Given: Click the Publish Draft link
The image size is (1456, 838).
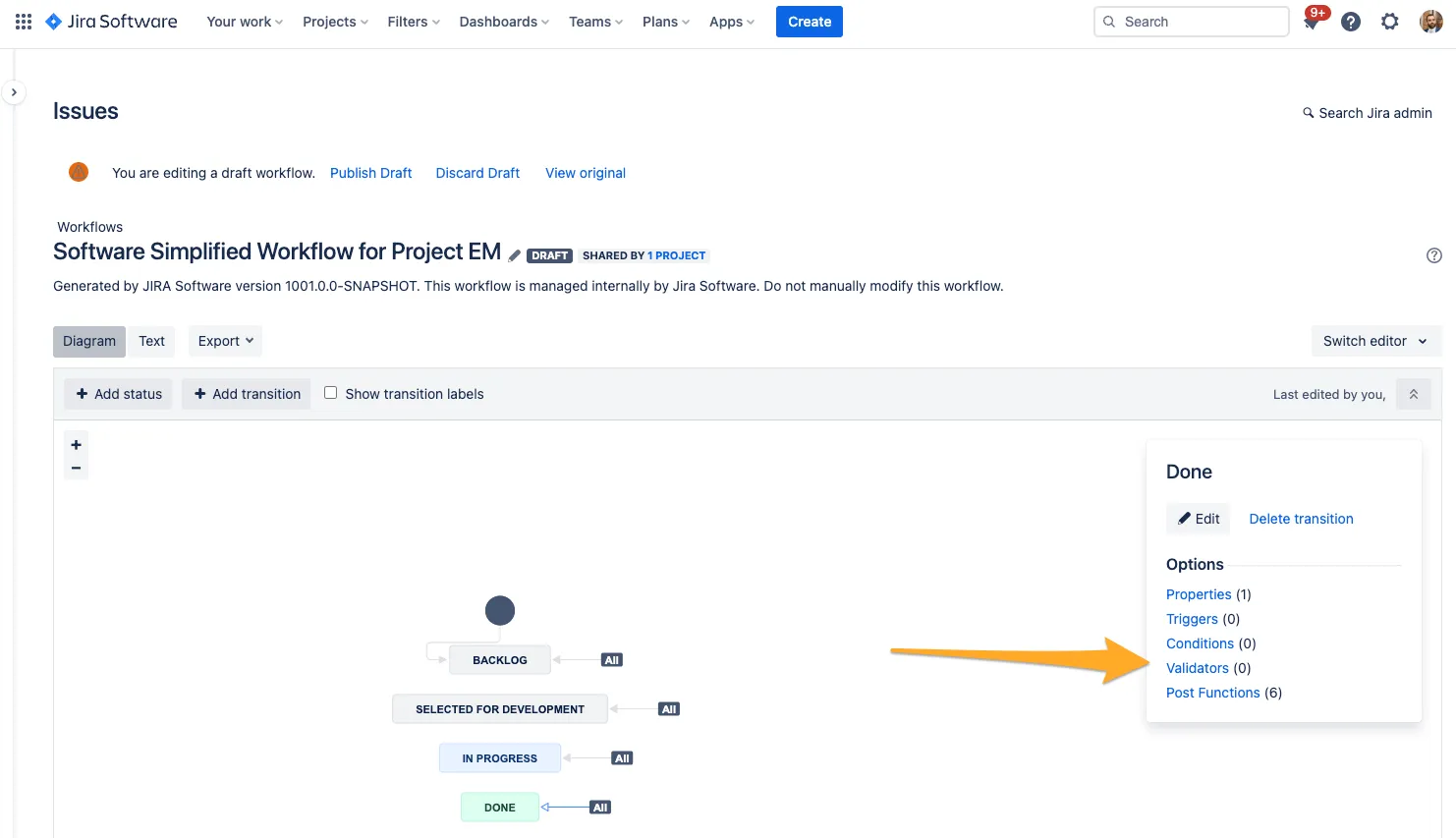Looking at the screenshot, I should [x=370, y=173].
